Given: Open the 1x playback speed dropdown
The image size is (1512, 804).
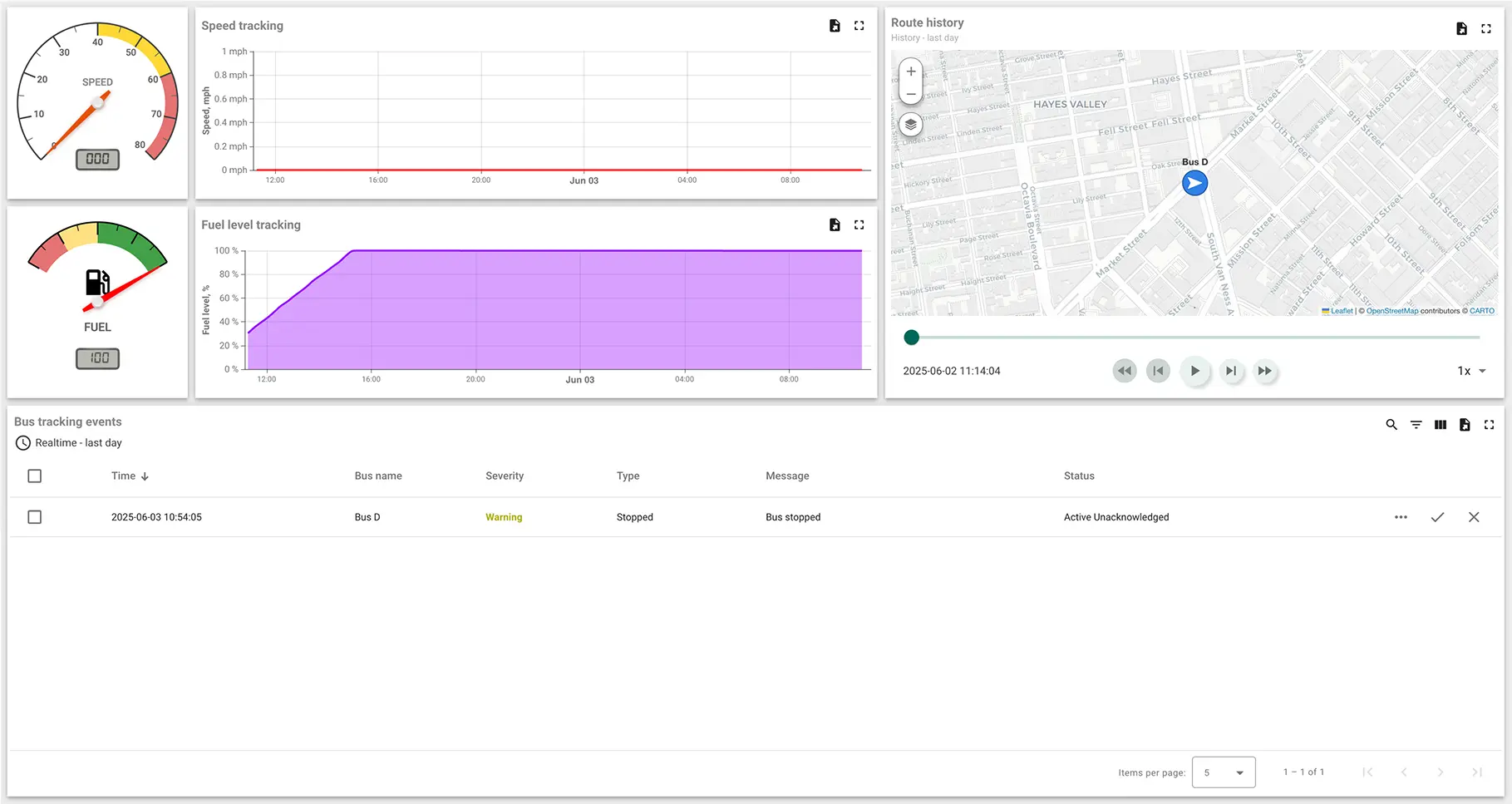Looking at the screenshot, I should (x=1471, y=371).
